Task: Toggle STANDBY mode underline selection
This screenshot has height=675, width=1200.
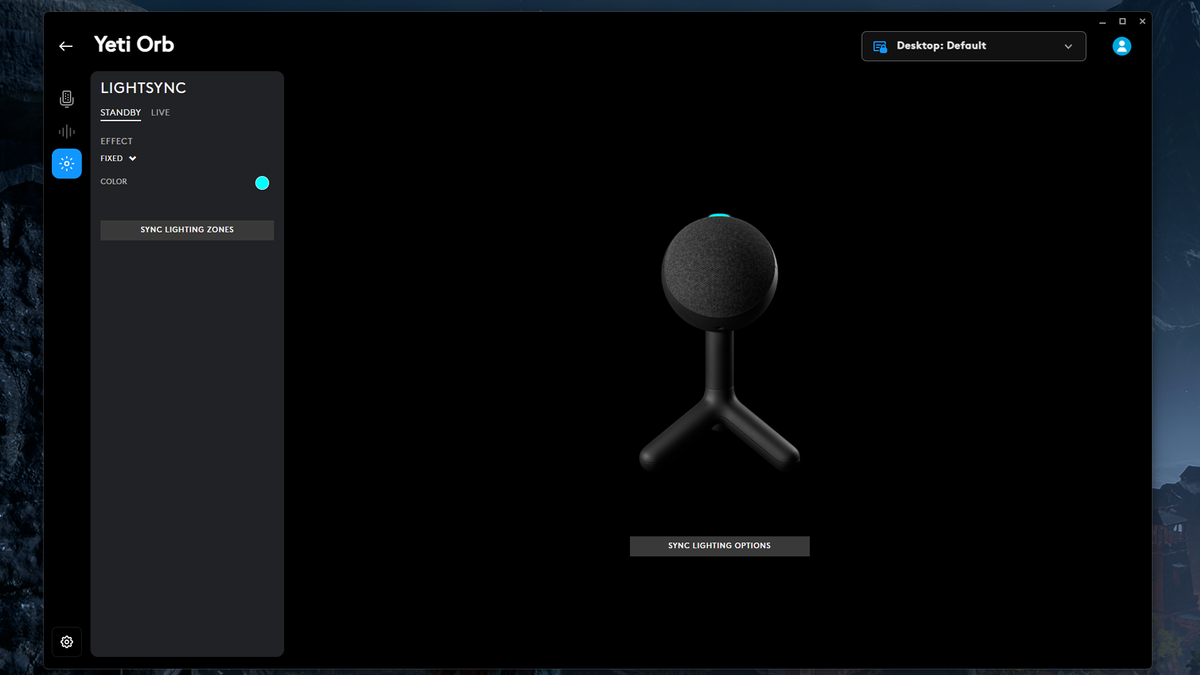Action: click(x=120, y=112)
